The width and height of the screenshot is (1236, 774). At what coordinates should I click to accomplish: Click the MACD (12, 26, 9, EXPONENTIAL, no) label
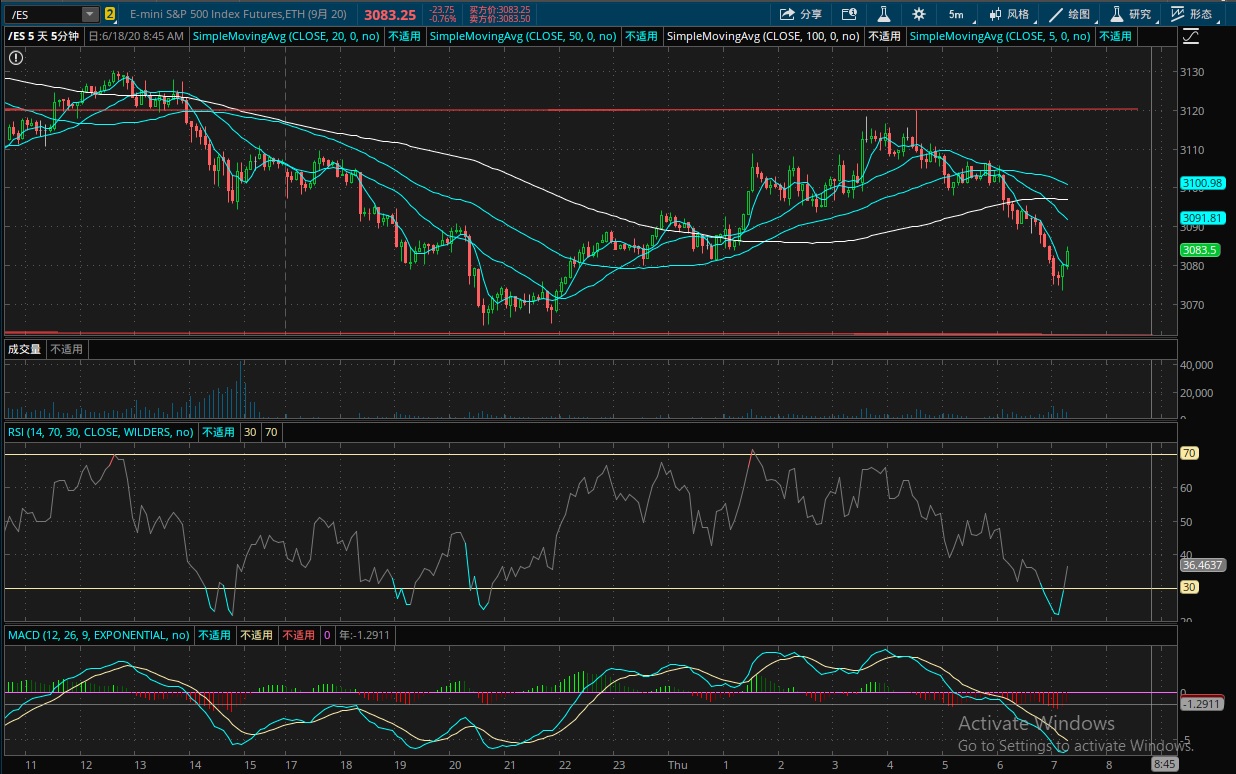pos(99,635)
